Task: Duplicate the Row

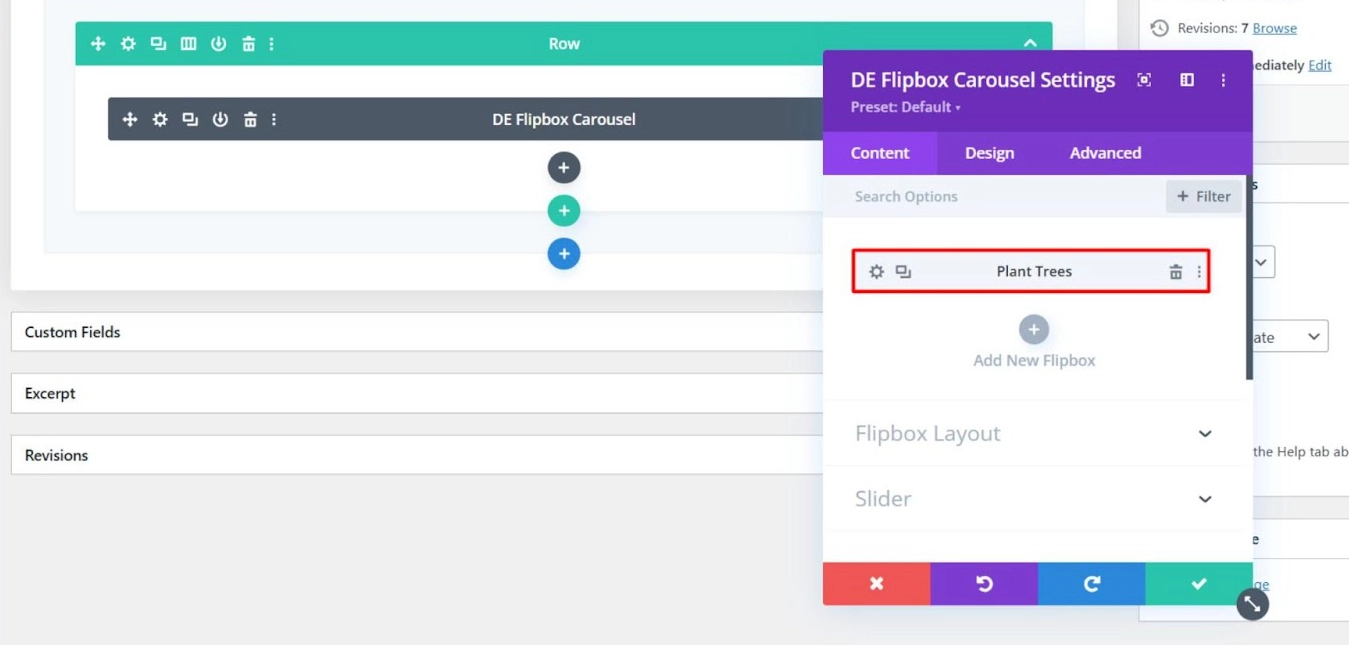Action: tap(158, 44)
